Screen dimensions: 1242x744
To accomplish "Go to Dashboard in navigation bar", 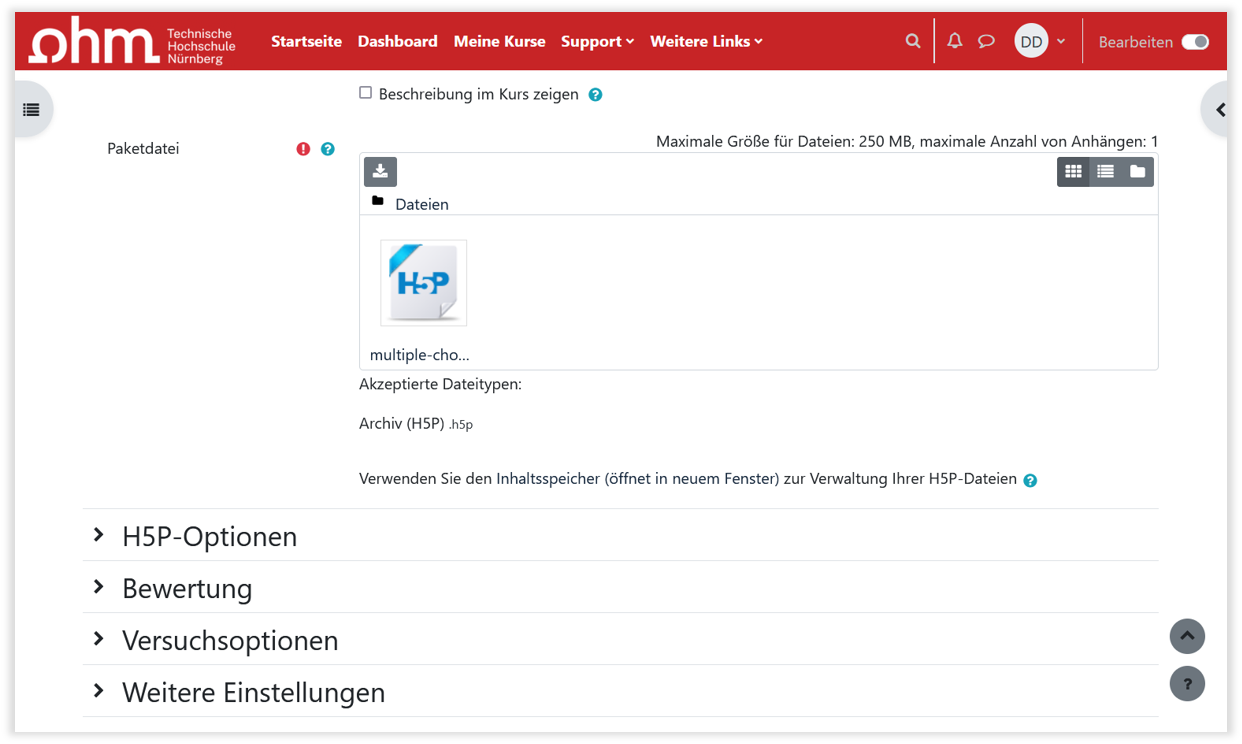I will click(397, 41).
